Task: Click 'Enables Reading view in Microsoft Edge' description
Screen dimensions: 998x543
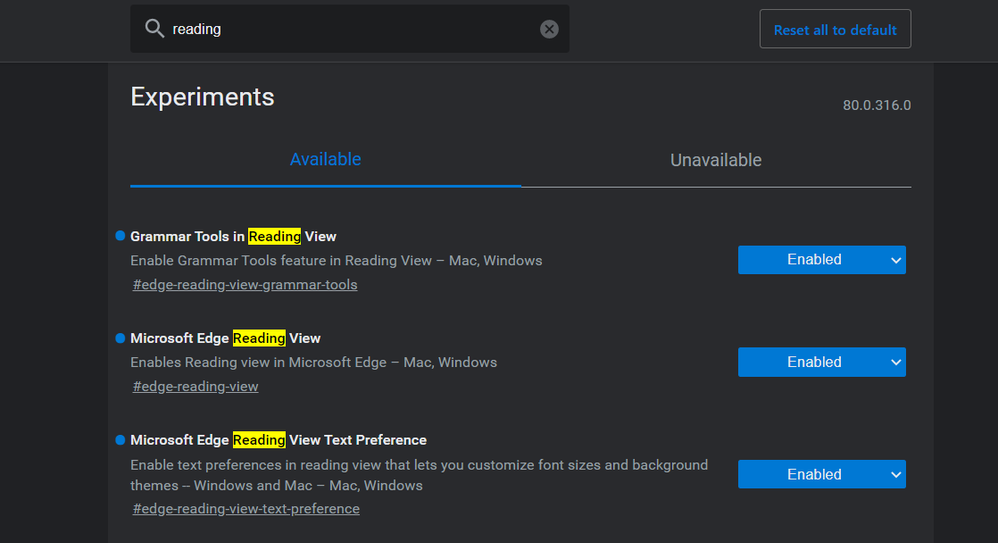Action: point(314,362)
